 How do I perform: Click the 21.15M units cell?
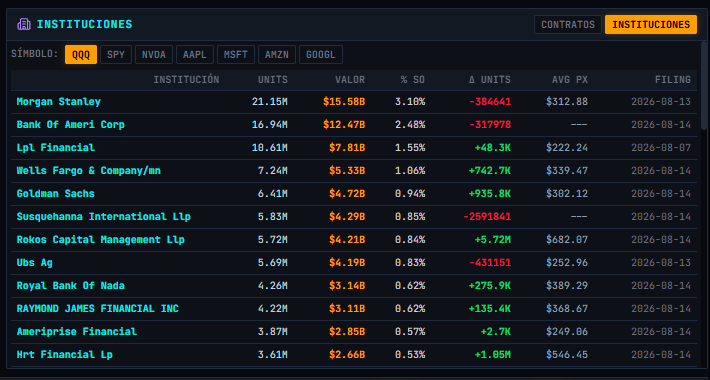click(x=270, y=102)
